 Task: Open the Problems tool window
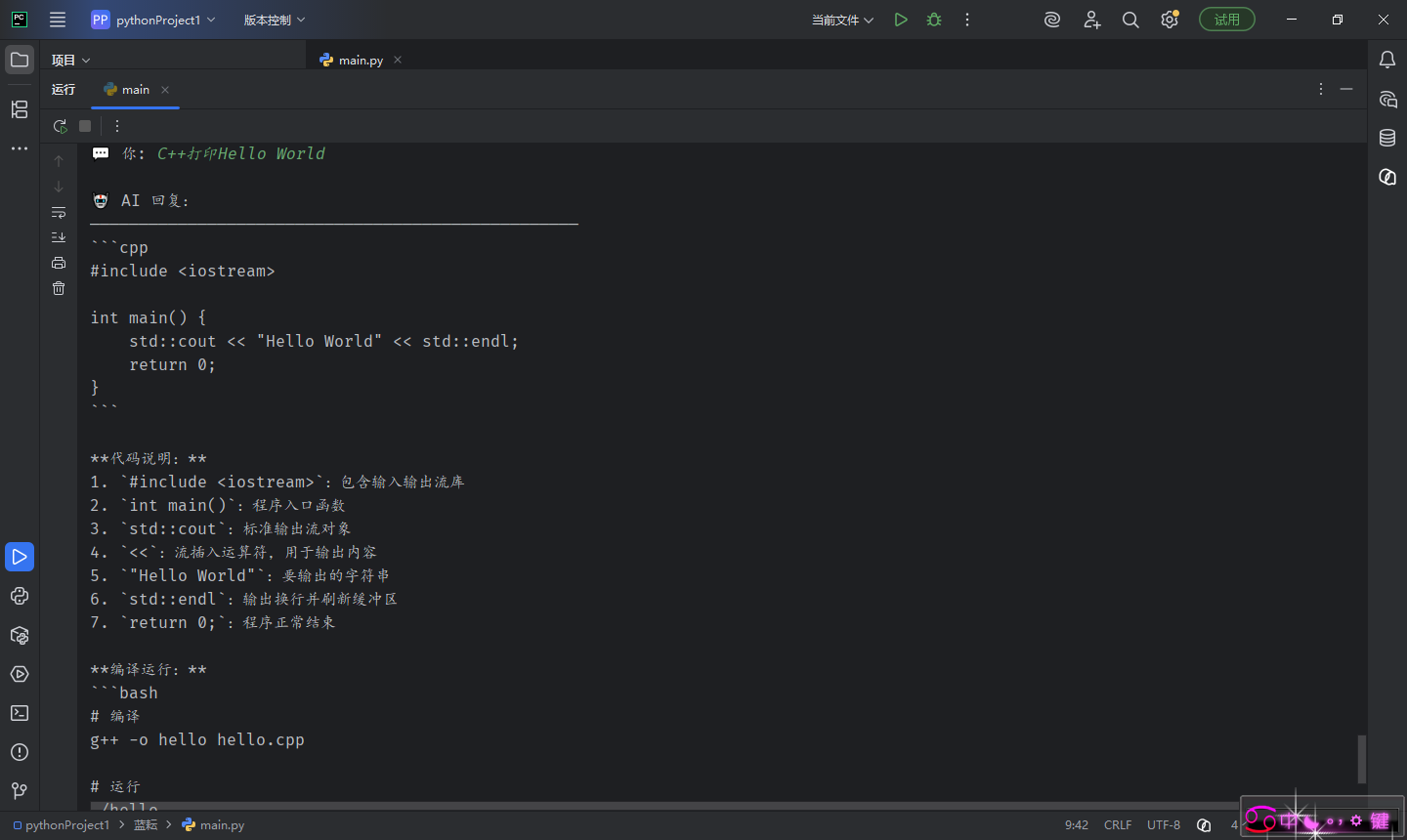[x=20, y=752]
